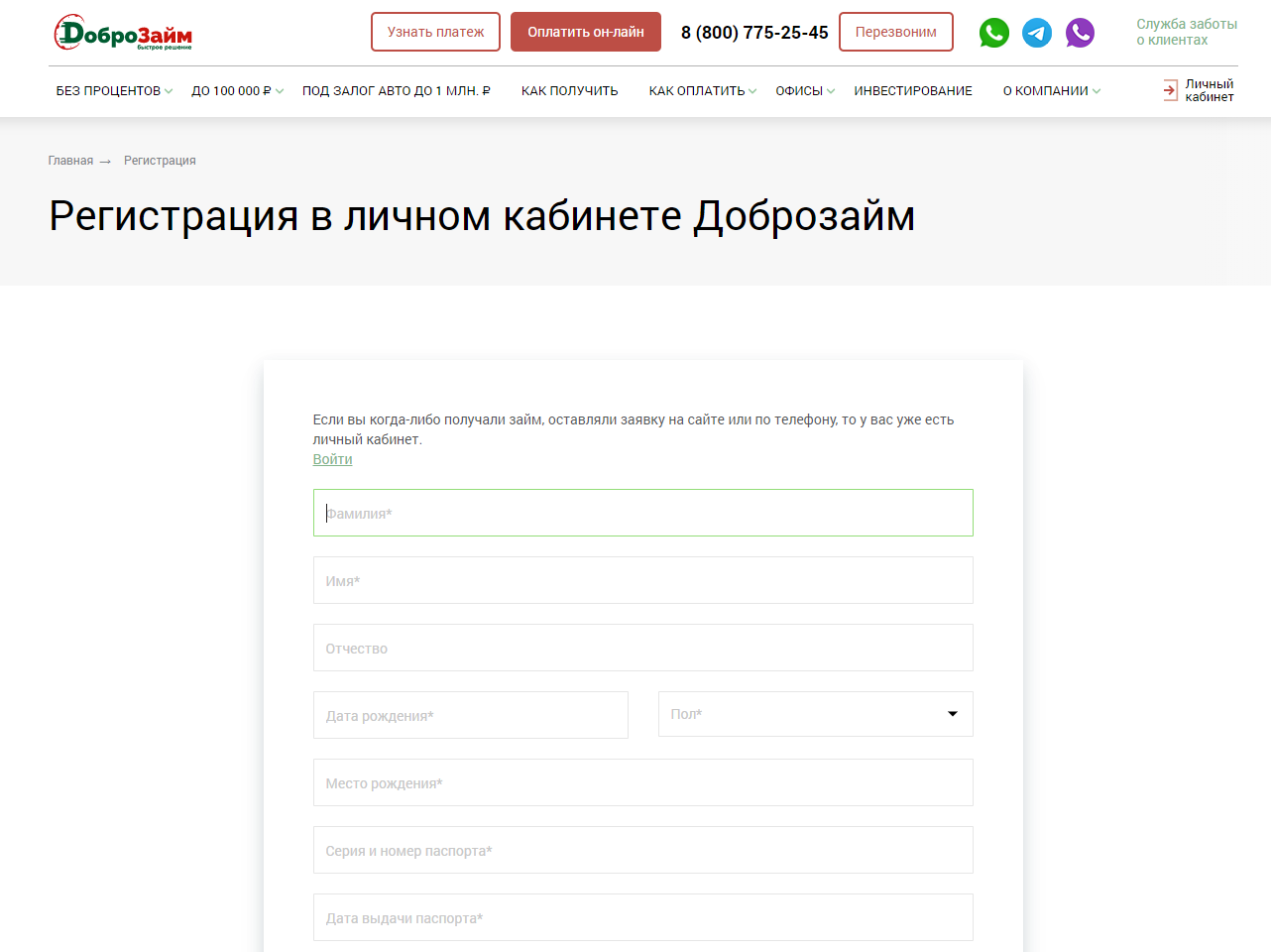
Task: Open Telegram chat icon
Action: click(x=1037, y=33)
